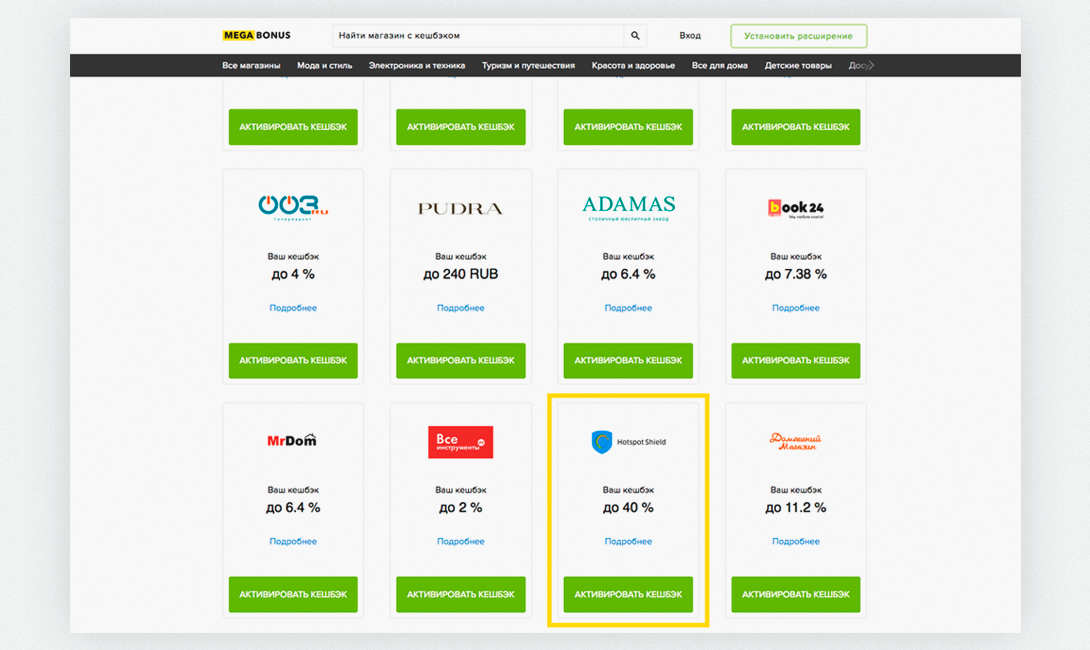Open the Все инструменты red logo

pos(460,442)
